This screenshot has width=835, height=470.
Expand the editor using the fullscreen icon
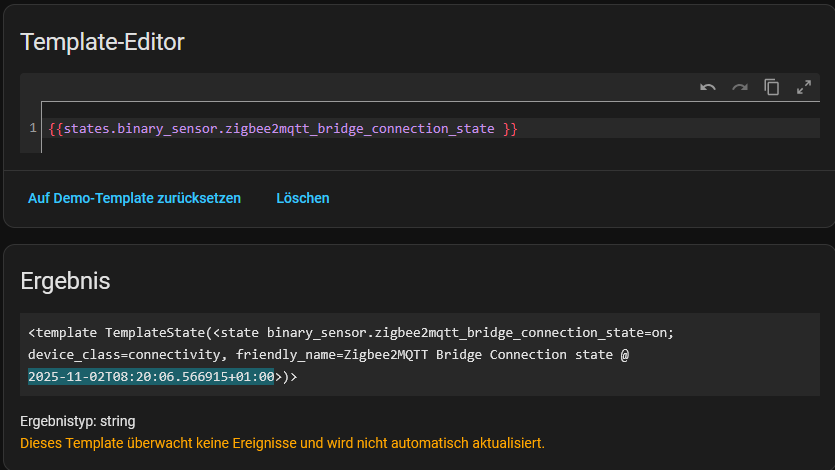tap(804, 87)
